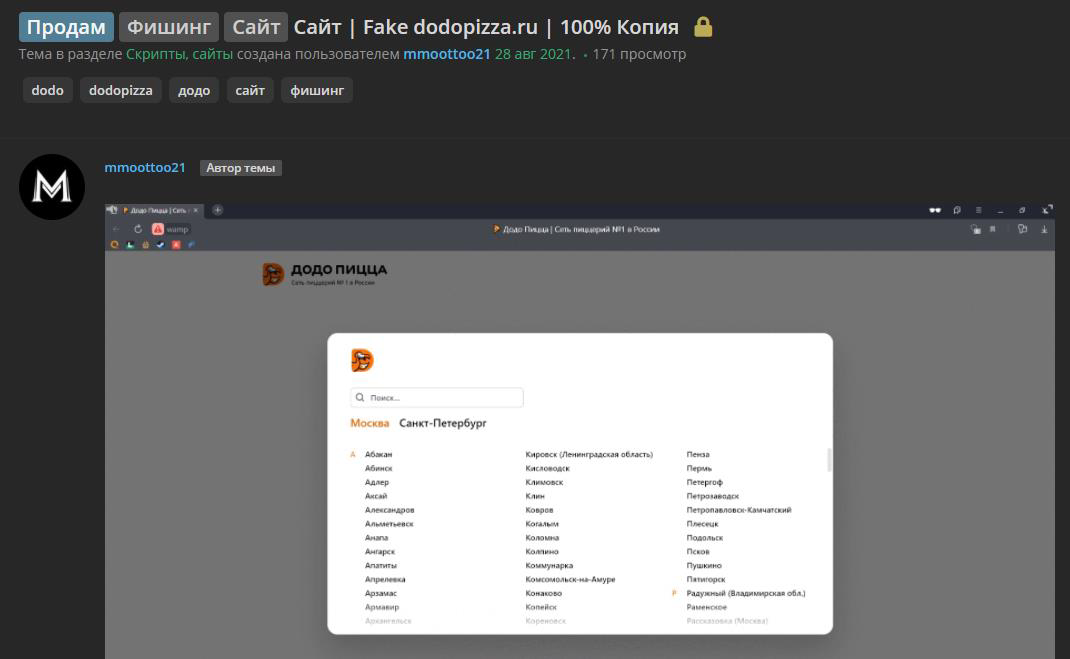Open the posted browser screenshot image
The width and height of the screenshot is (1070, 659).
click(580, 430)
